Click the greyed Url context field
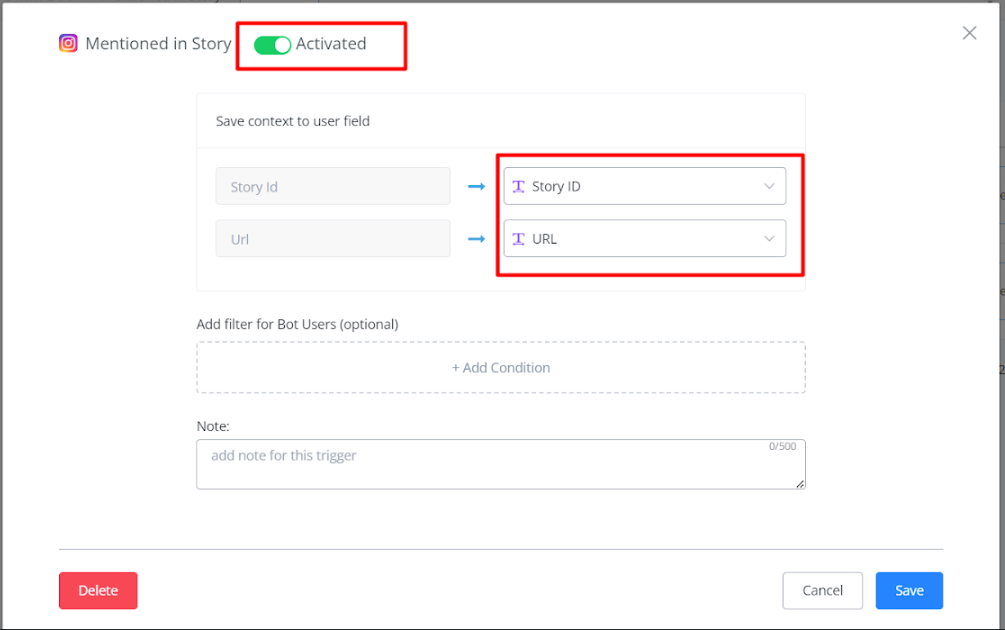This screenshot has height=630, width=1005. (333, 239)
